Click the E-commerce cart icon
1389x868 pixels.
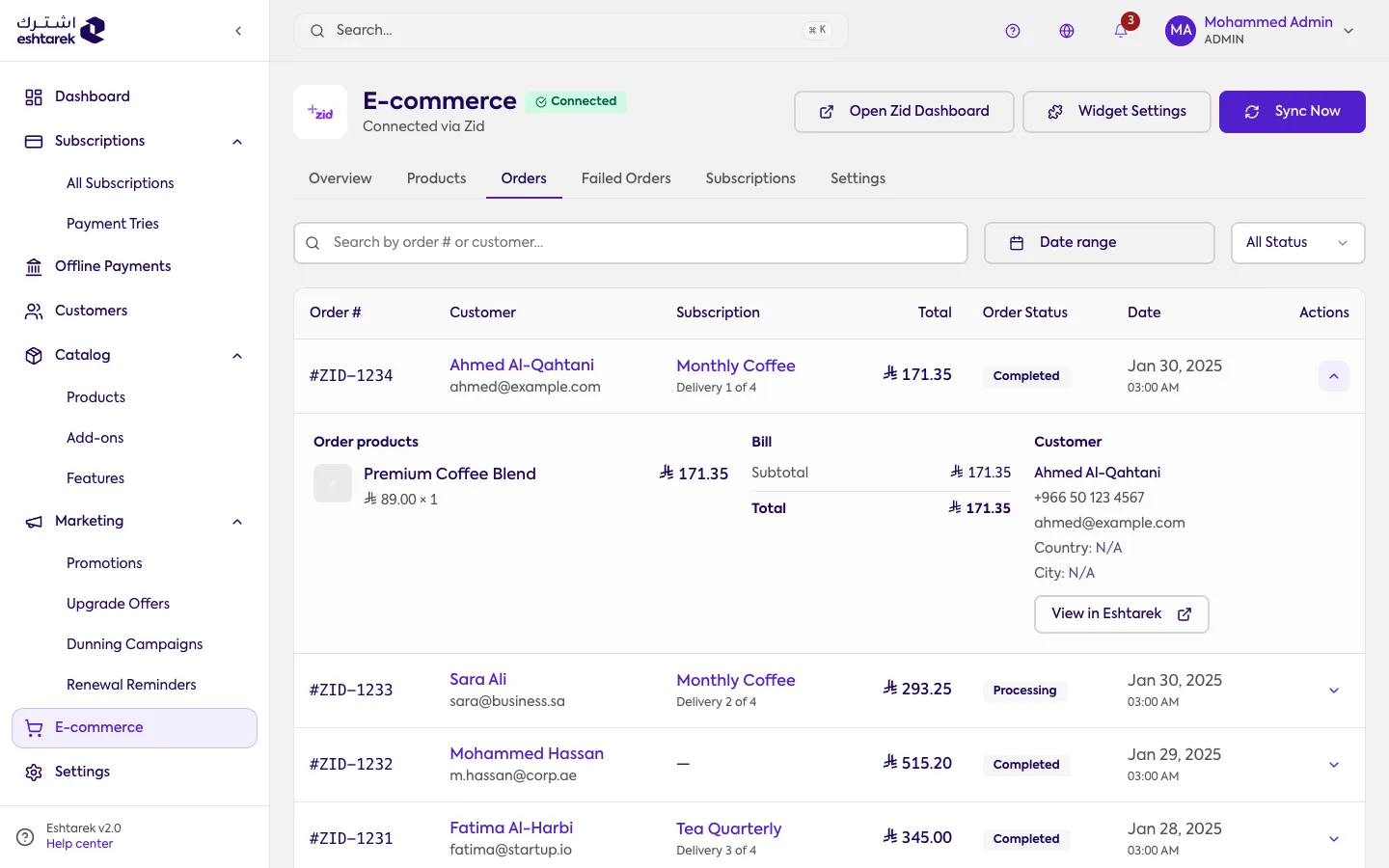click(x=34, y=728)
